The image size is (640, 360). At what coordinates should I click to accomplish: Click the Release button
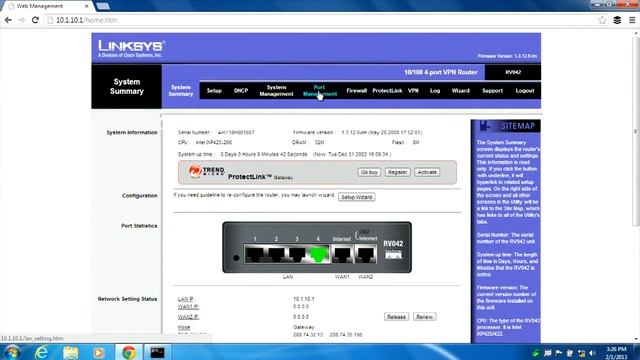point(396,317)
